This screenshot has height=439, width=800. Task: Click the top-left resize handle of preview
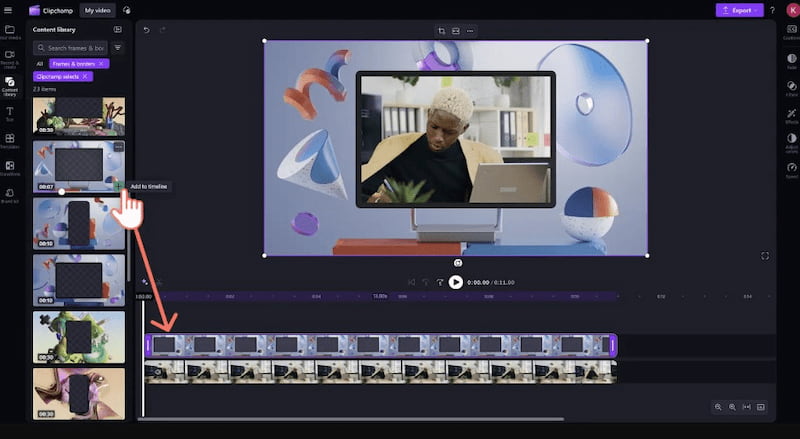click(x=264, y=41)
